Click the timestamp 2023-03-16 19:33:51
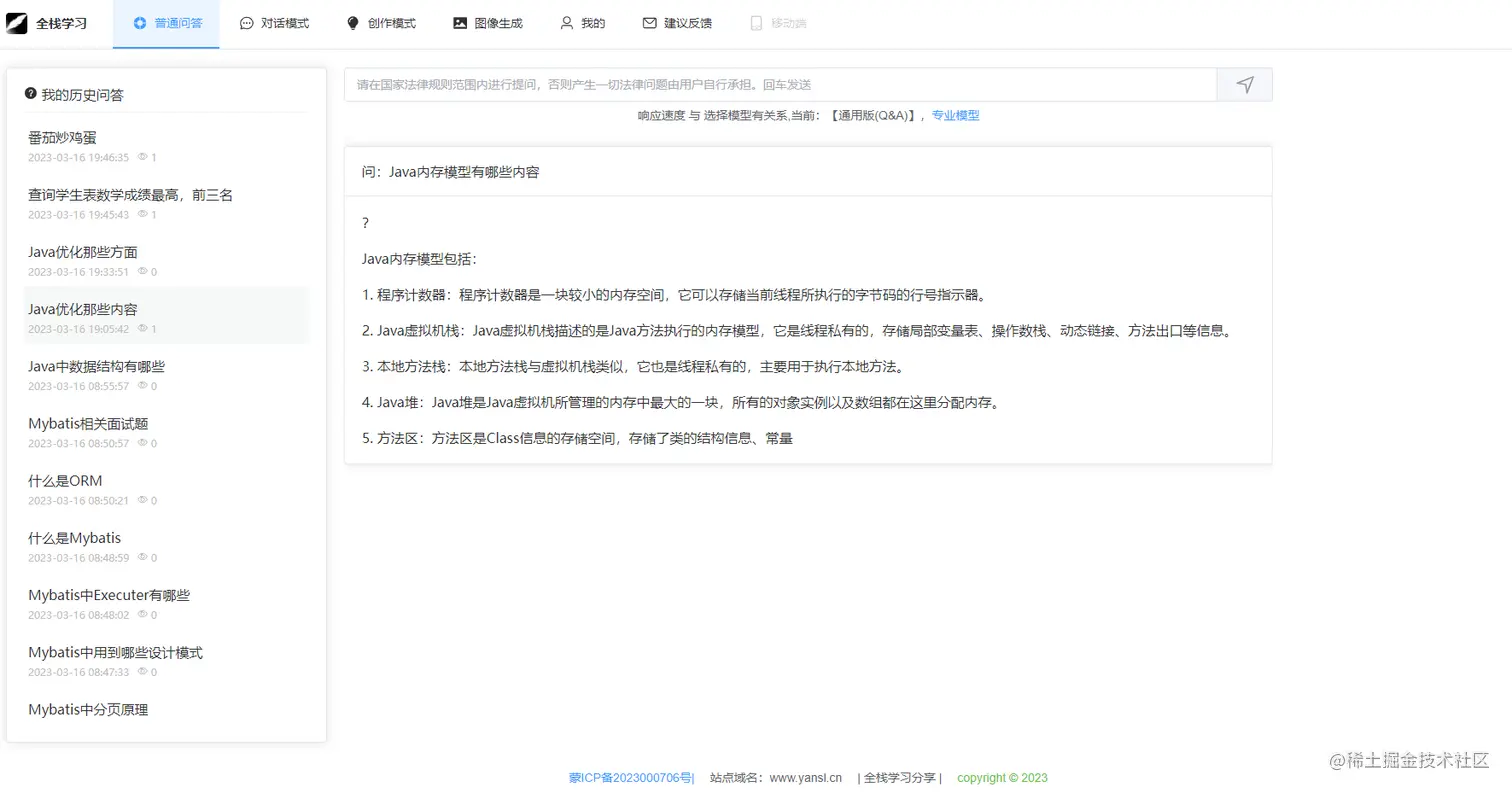The image size is (1512, 793). pos(79,272)
